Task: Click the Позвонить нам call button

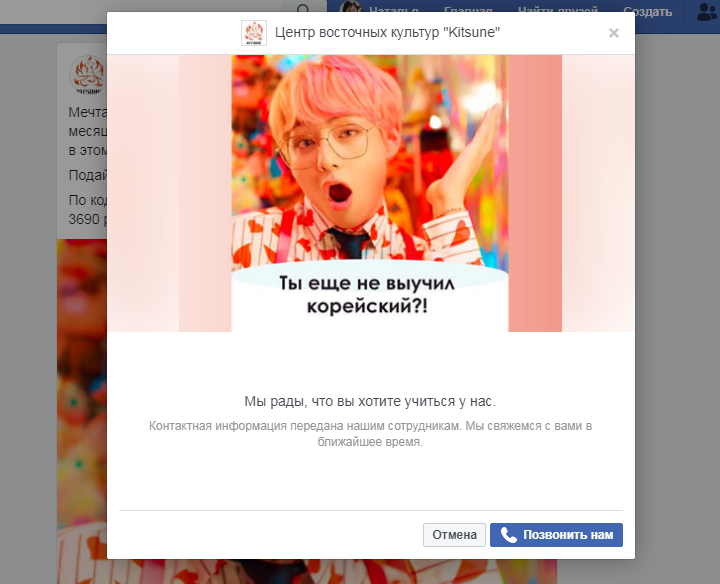Action: [x=556, y=535]
